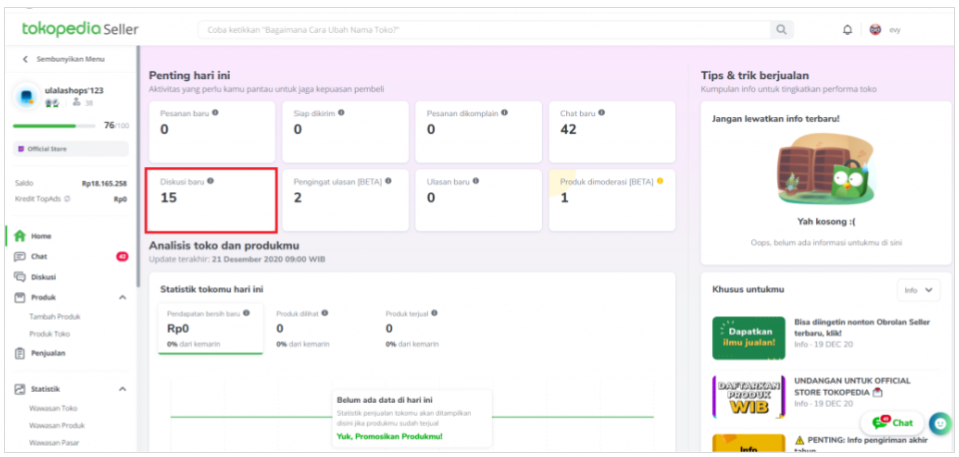
Task: Click the tokopedia Seller logo
Action: coord(80,29)
